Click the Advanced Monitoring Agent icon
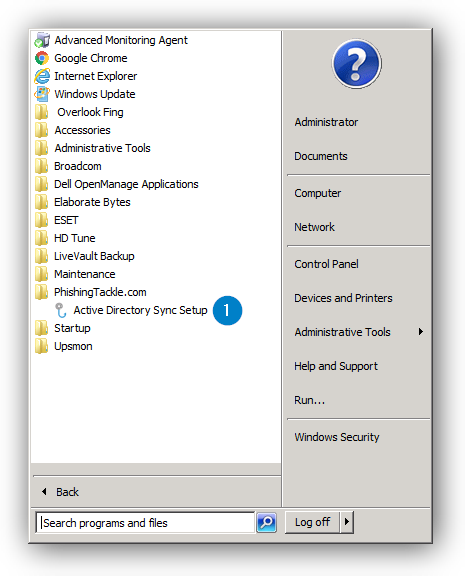This screenshot has height=576, width=465. [42, 40]
